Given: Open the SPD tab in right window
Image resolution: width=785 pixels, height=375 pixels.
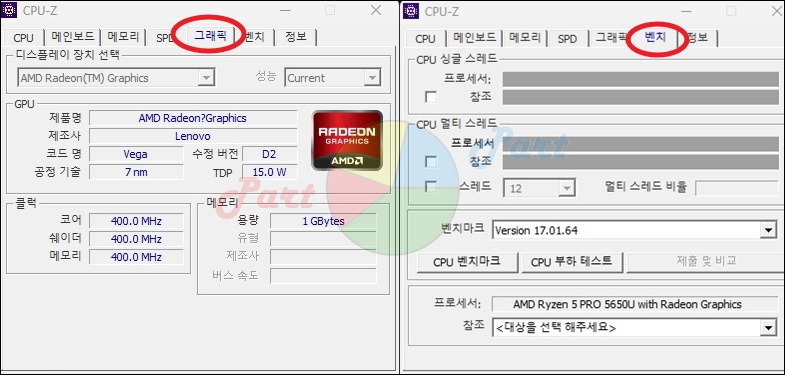Looking at the screenshot, I should pos(567,39).
